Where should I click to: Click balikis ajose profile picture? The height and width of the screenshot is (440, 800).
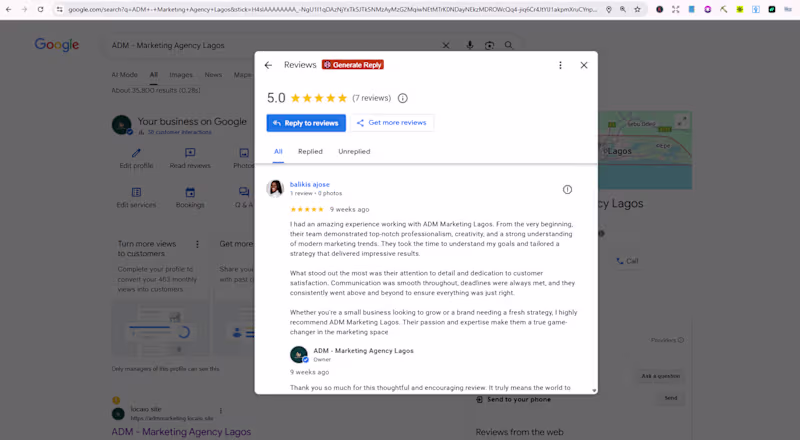[275, 188]
